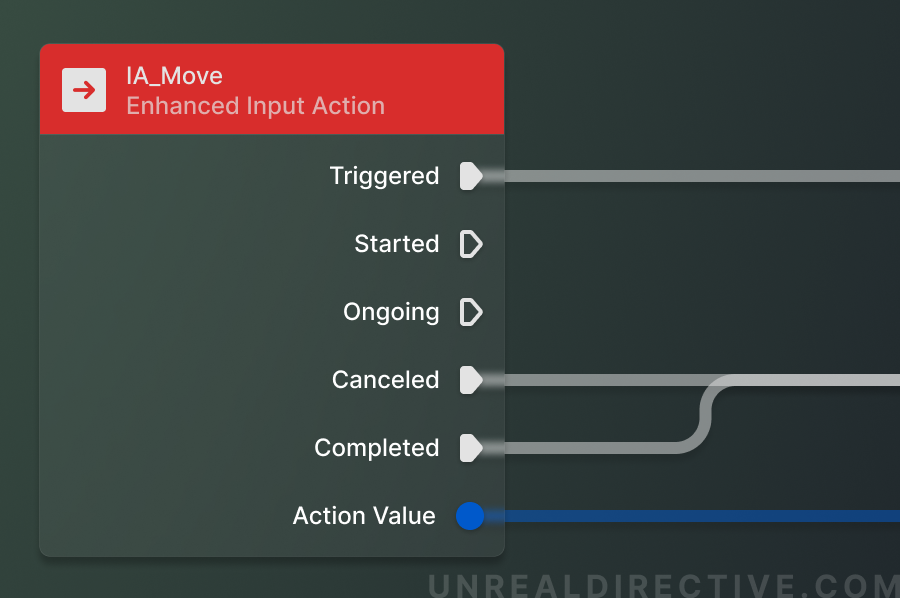Select the white wire leaving the Triggered pin
This screenshot has height=598, width=900.
point(700,176)
